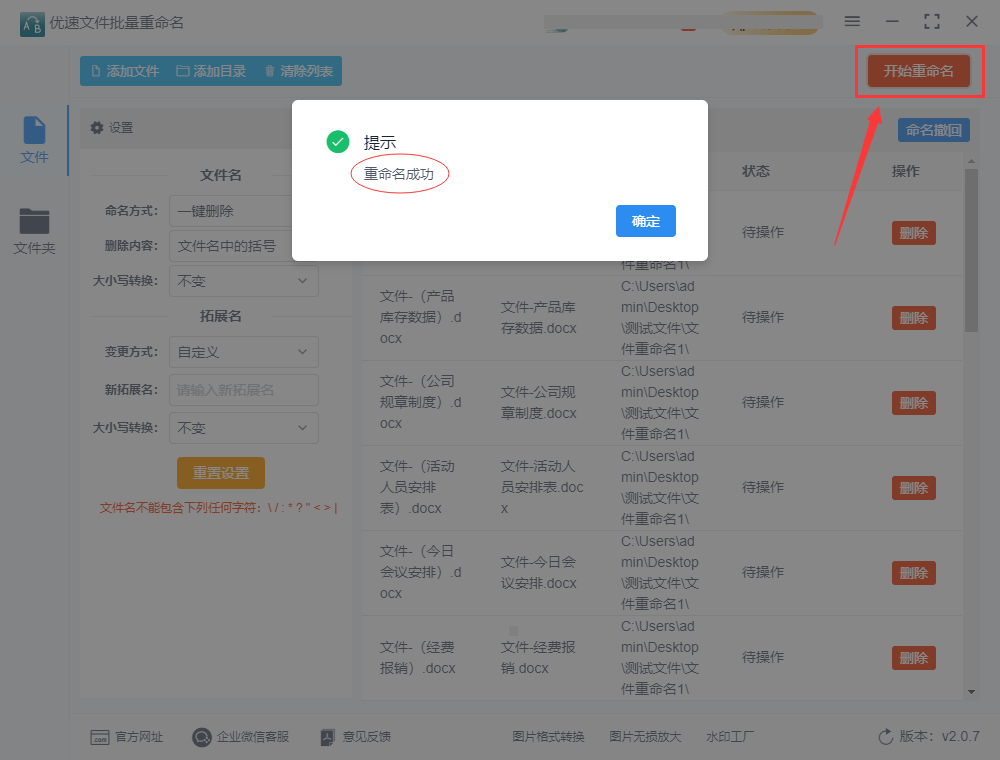Click the 企业微信客服 chat icon
Screen dimensions: 1000x760
point(202,737)
